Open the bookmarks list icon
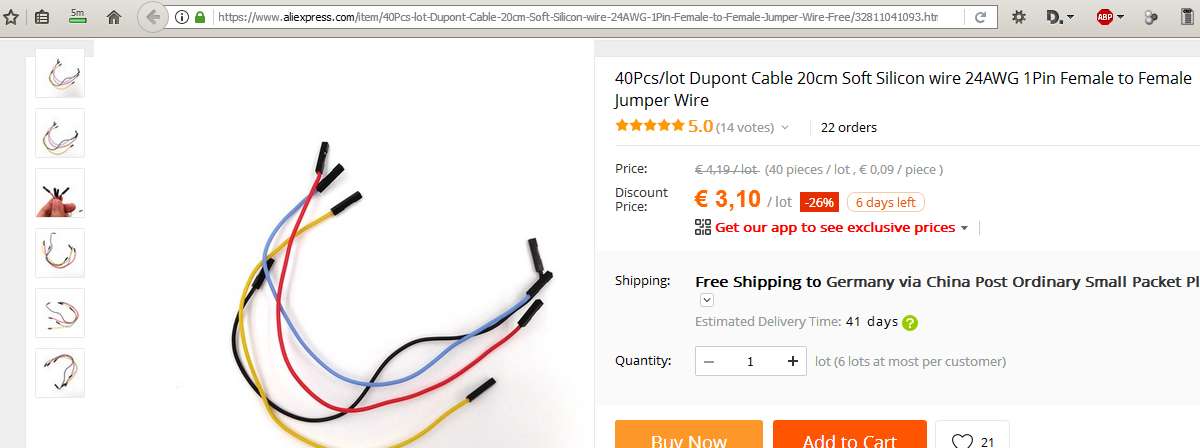 coord(41,17)
